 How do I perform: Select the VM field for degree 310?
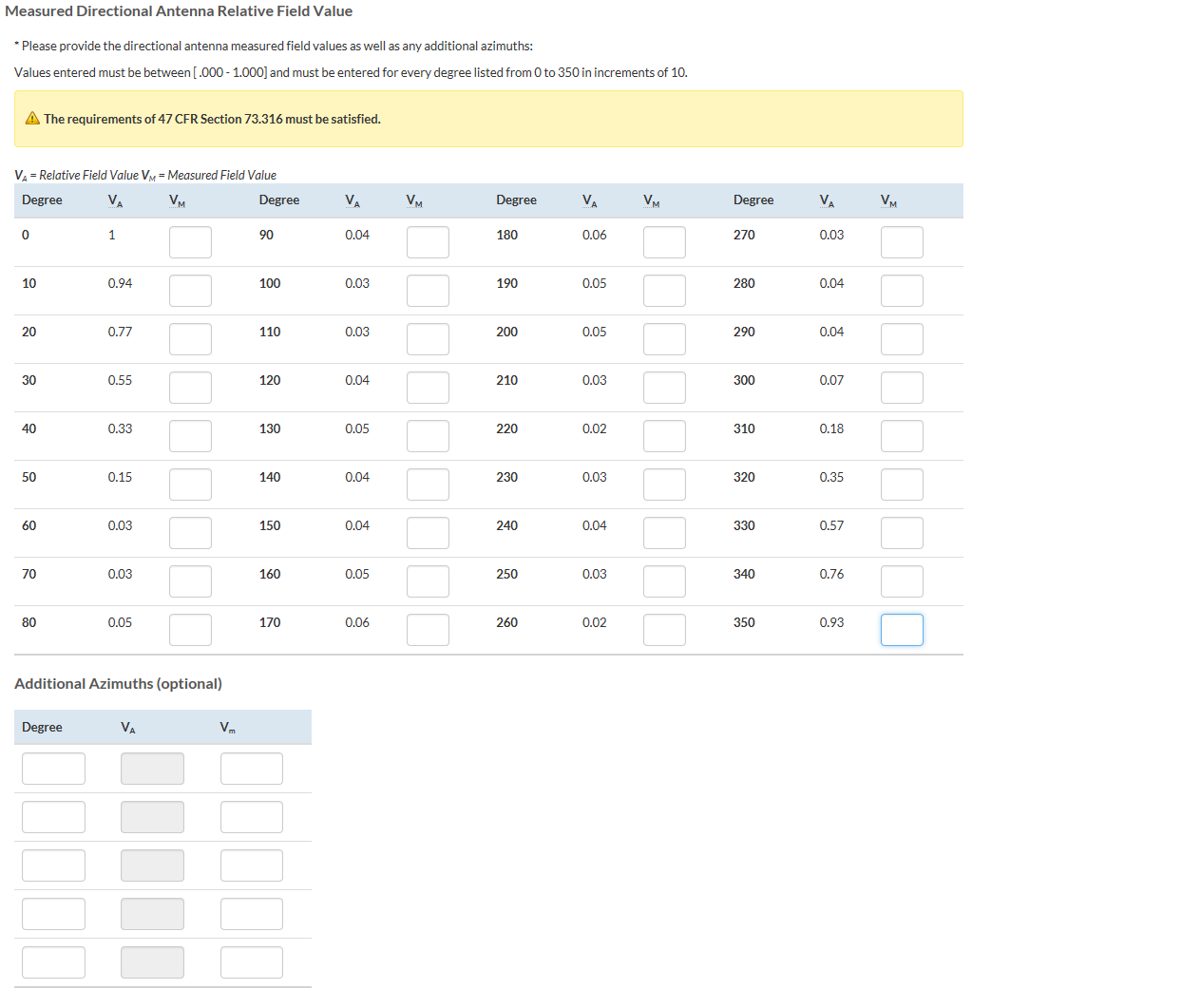902,436
